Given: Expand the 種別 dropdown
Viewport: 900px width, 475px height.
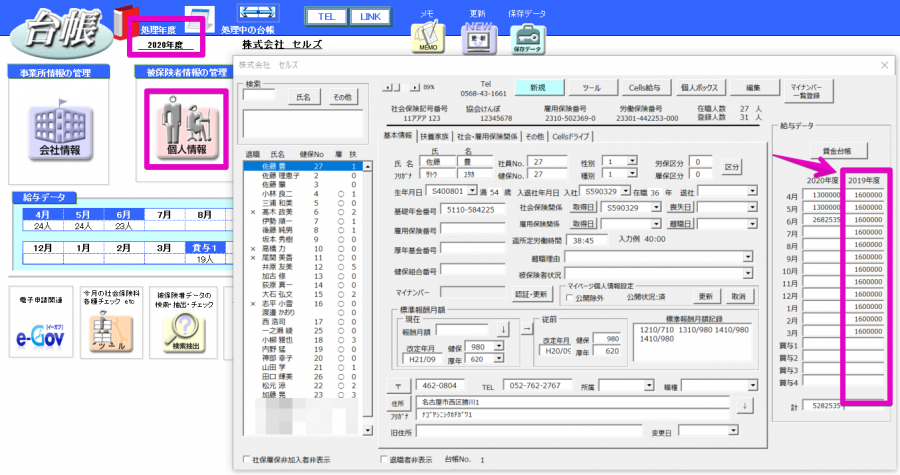Looking at the screenshot, I should tap(632, 173).
